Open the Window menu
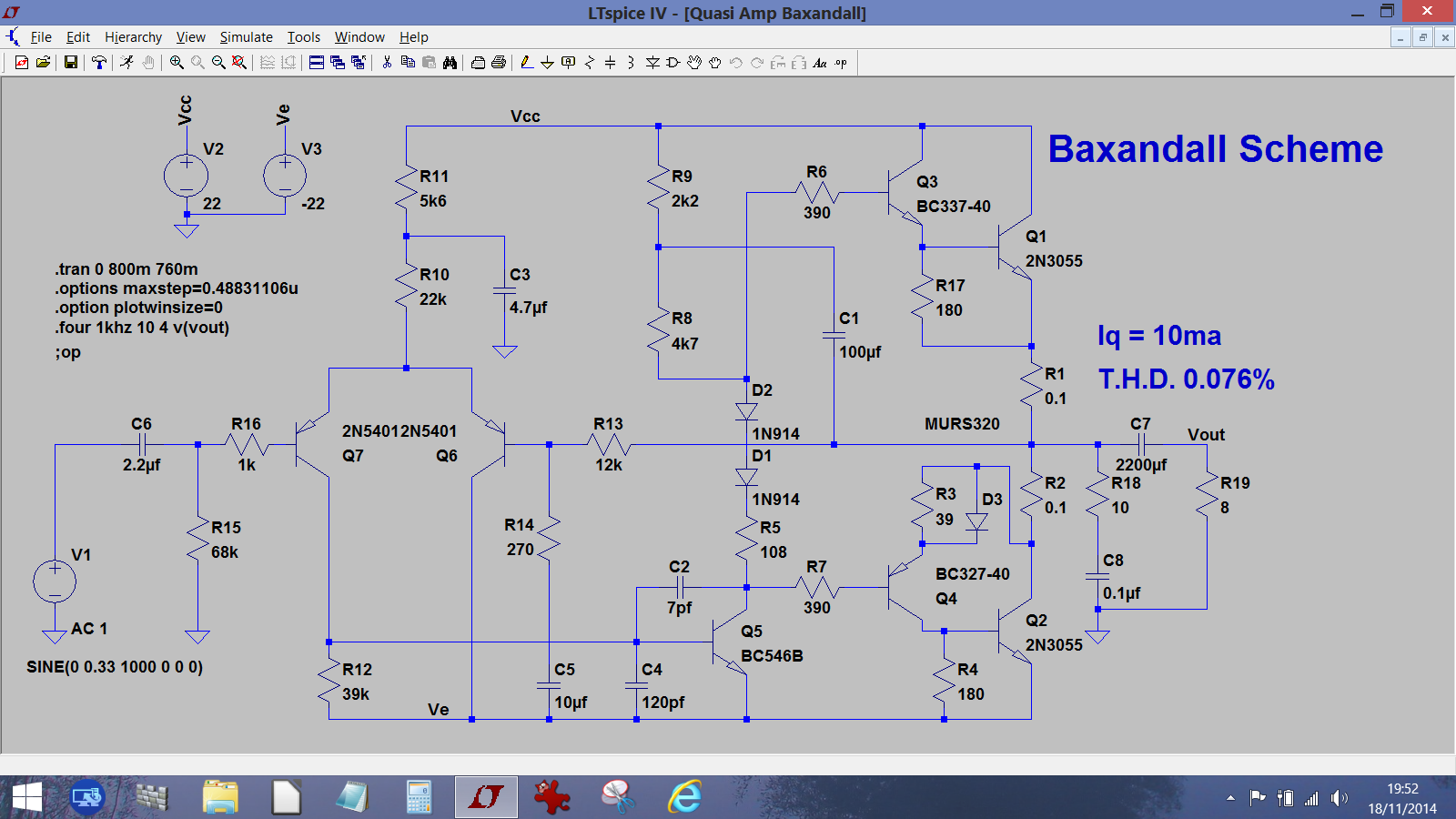 (359, 37)
